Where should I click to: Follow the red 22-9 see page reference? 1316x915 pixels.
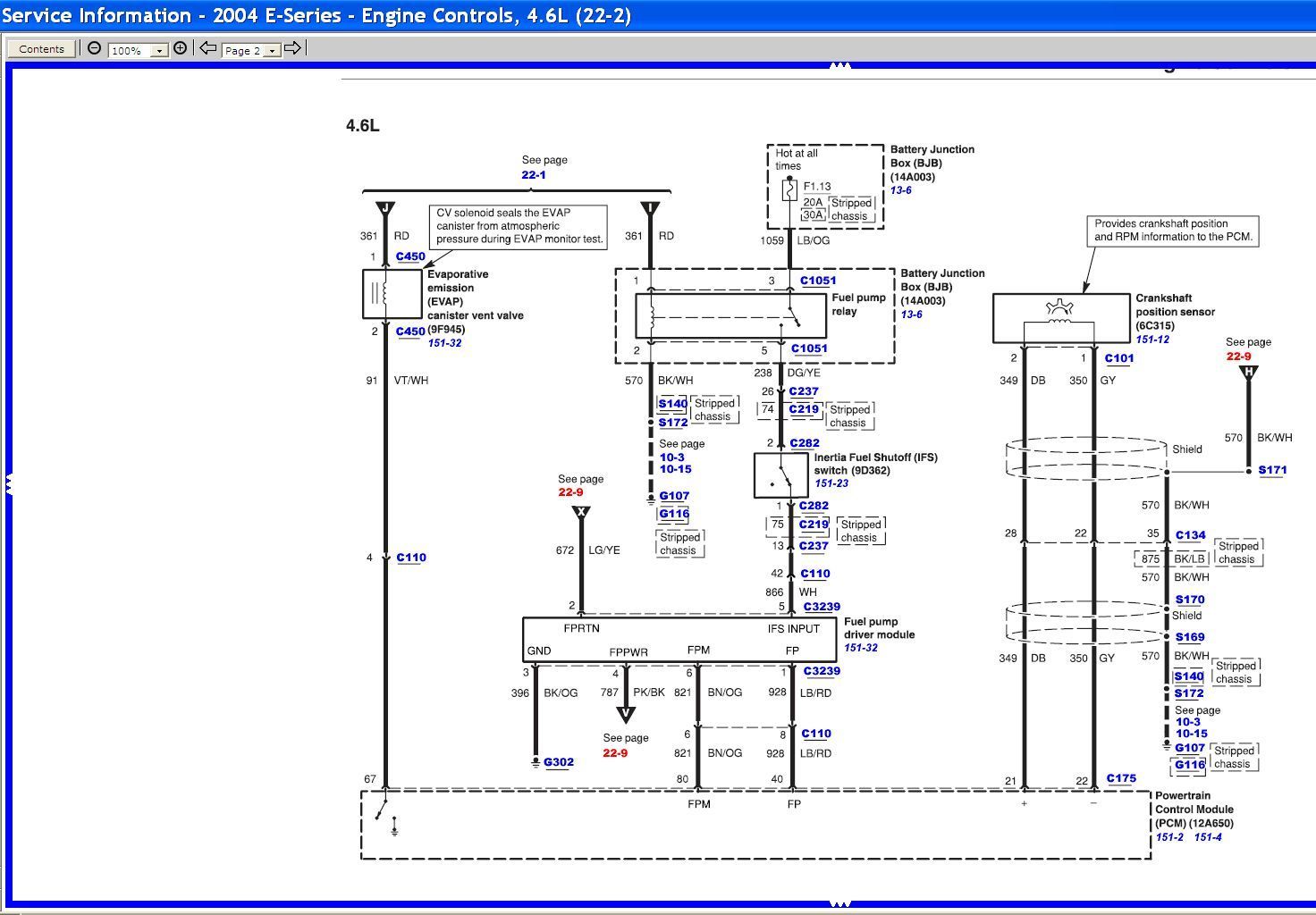[570, 491]
